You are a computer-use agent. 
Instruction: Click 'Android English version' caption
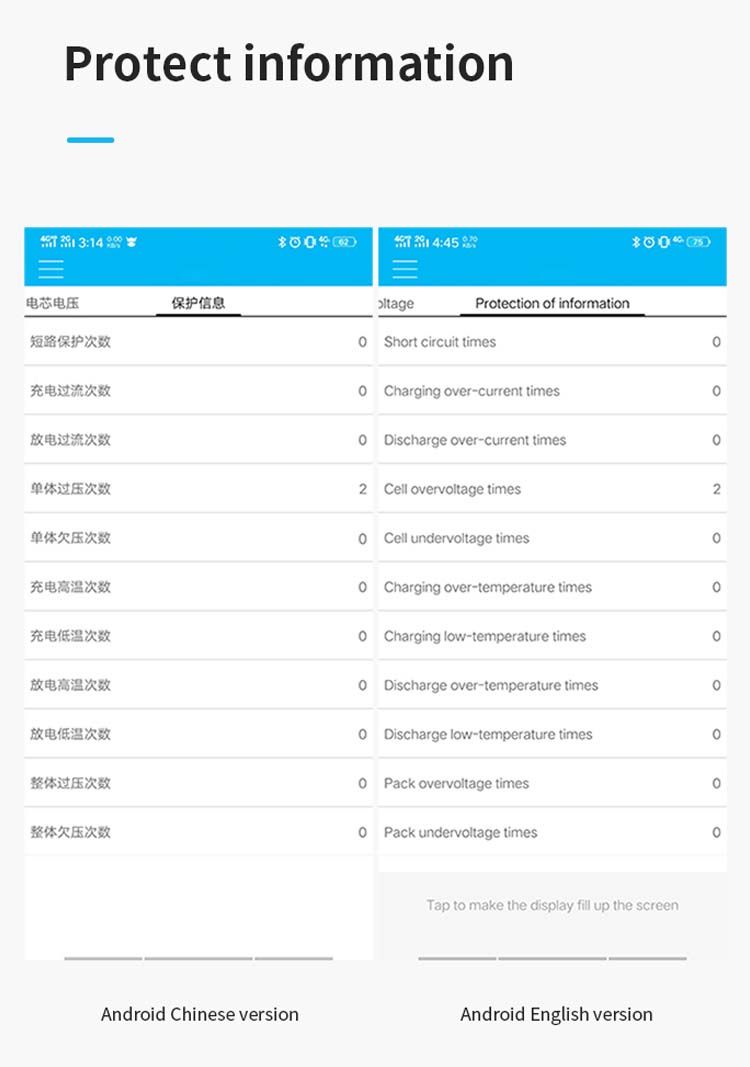556,1014
